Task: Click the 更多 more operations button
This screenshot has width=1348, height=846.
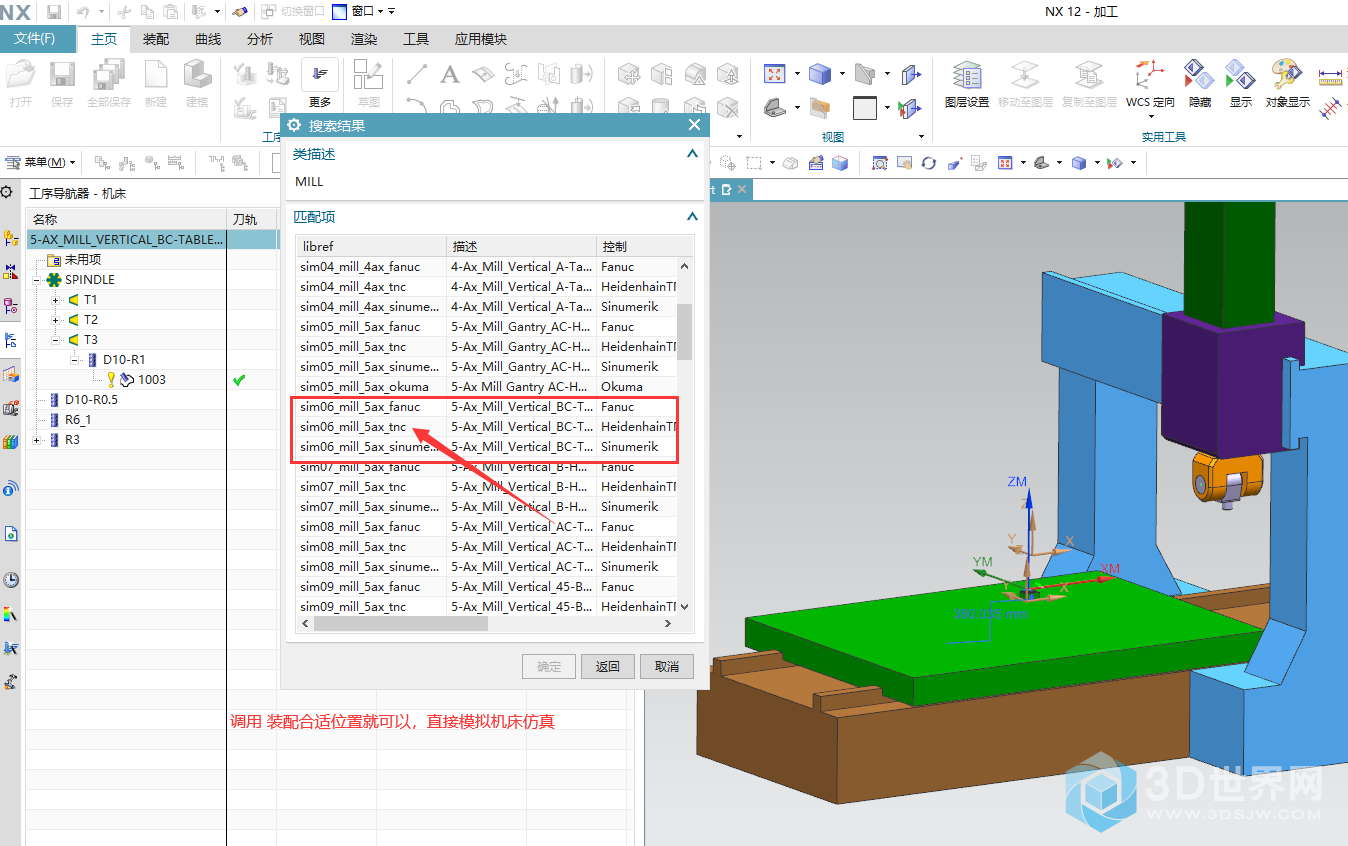Action: click(320, 83)
